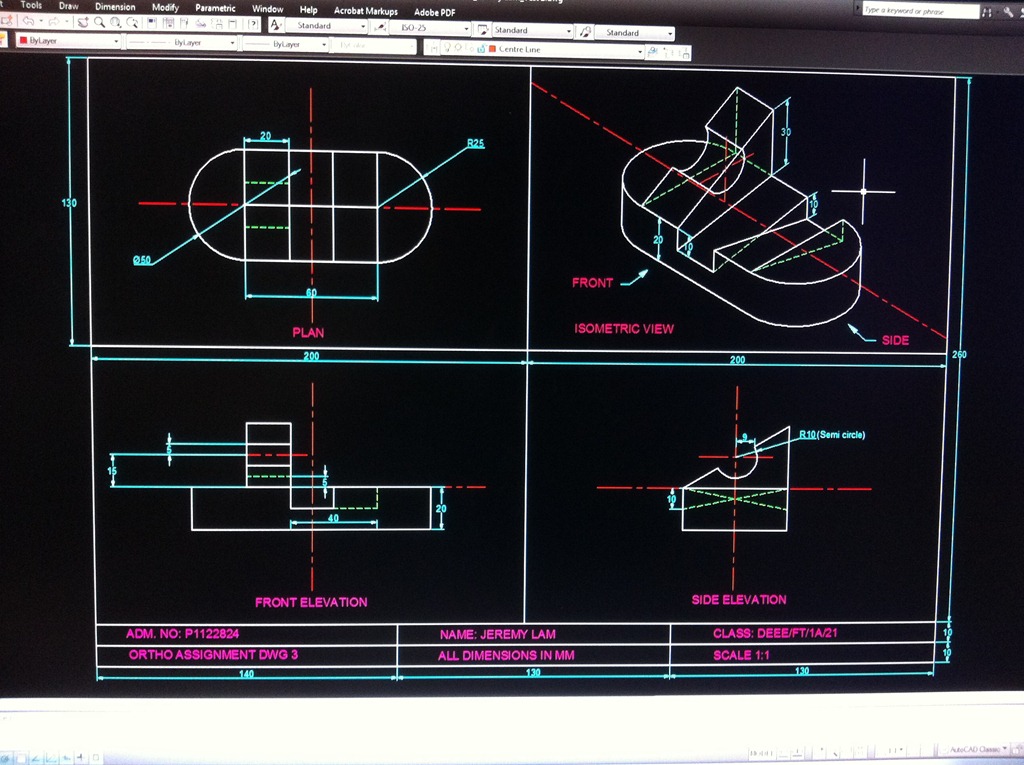
Task: Open the AutoCAD Classic workspace switcher
Action: coord(974,749)
